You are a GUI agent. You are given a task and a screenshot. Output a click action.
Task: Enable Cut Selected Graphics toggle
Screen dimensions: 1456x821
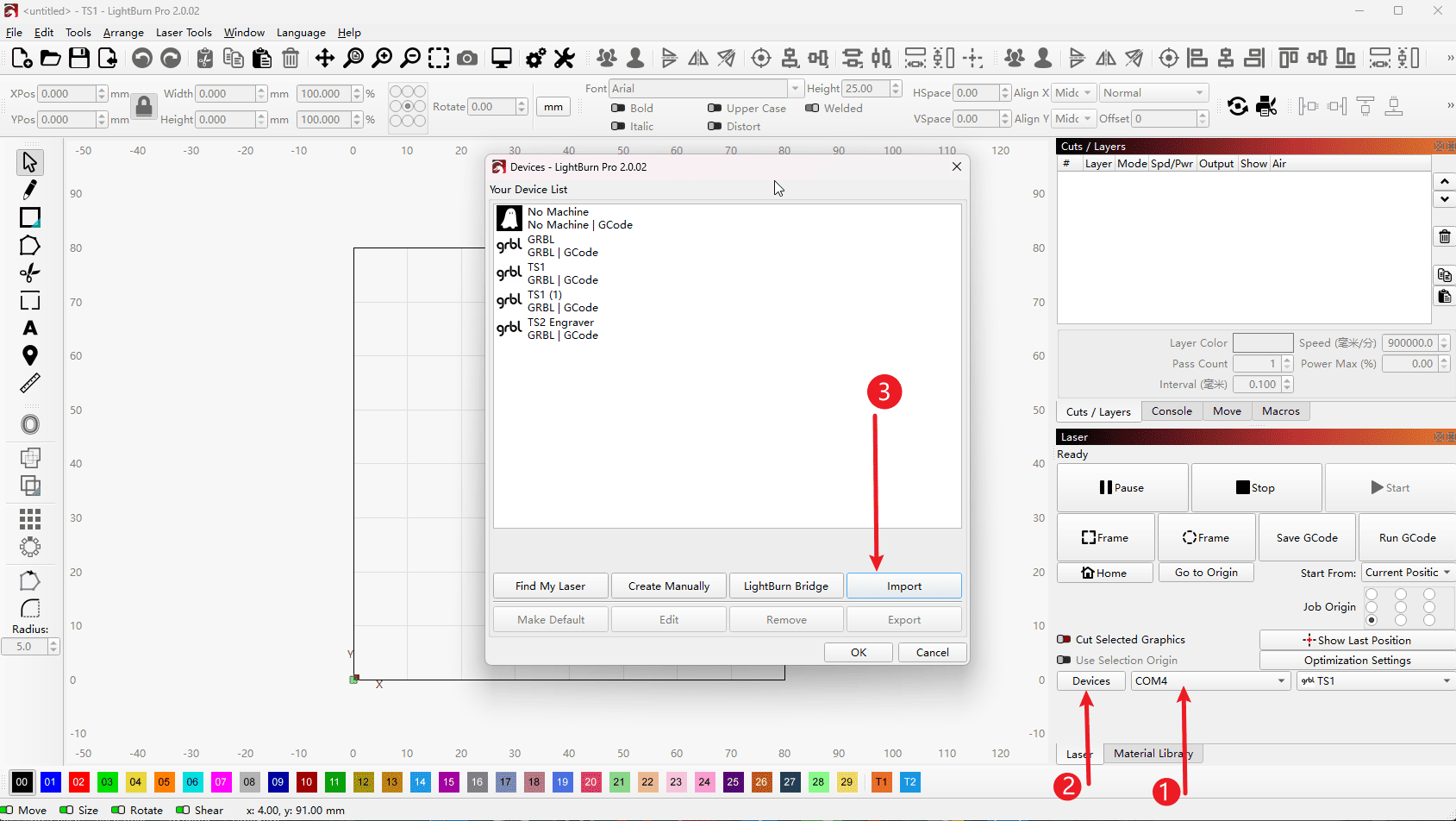(1065, 640)
